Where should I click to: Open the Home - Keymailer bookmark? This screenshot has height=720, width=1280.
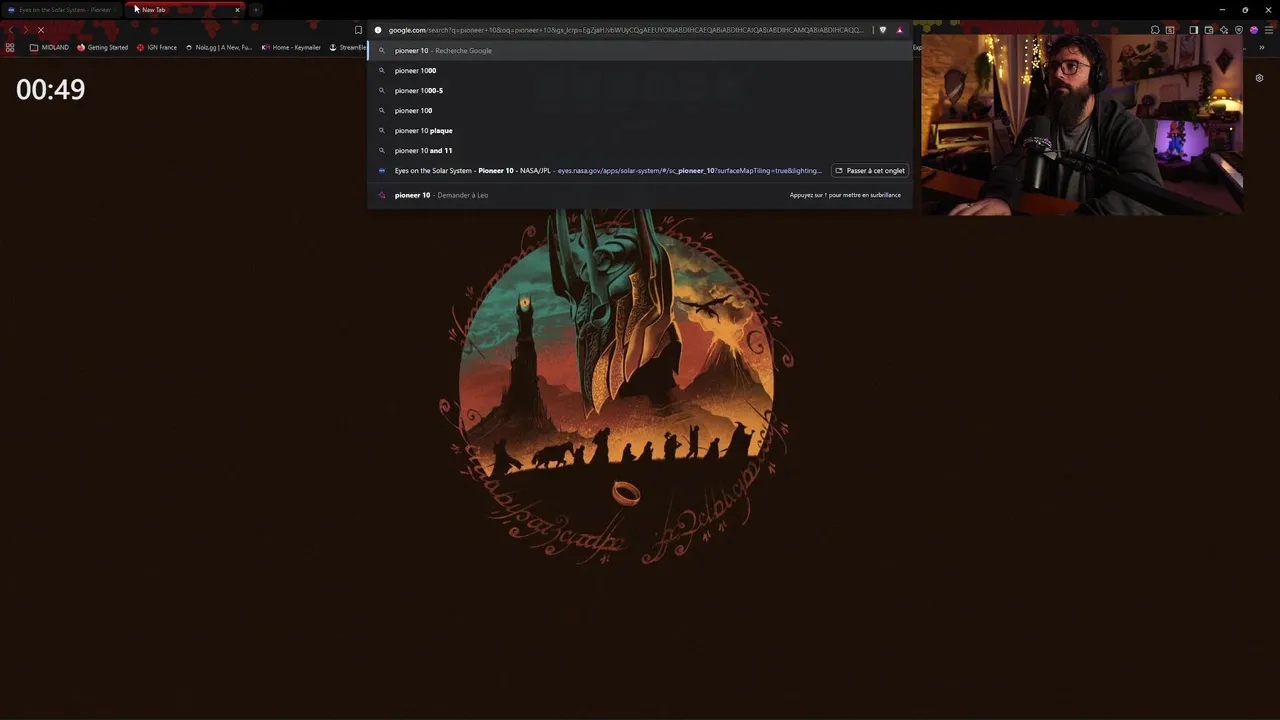291,47
